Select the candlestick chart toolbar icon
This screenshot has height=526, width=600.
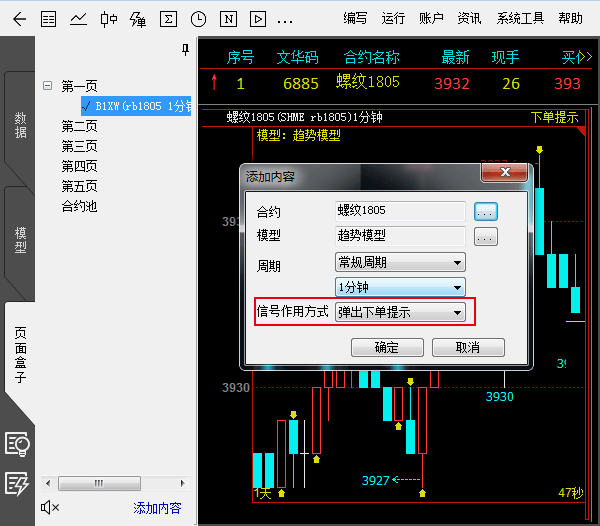[x=109, y=18]
